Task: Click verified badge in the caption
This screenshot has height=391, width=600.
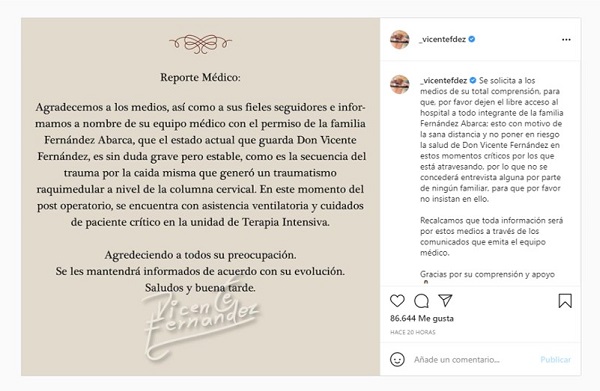Action: pyautogui.click(x=473, y=80)
